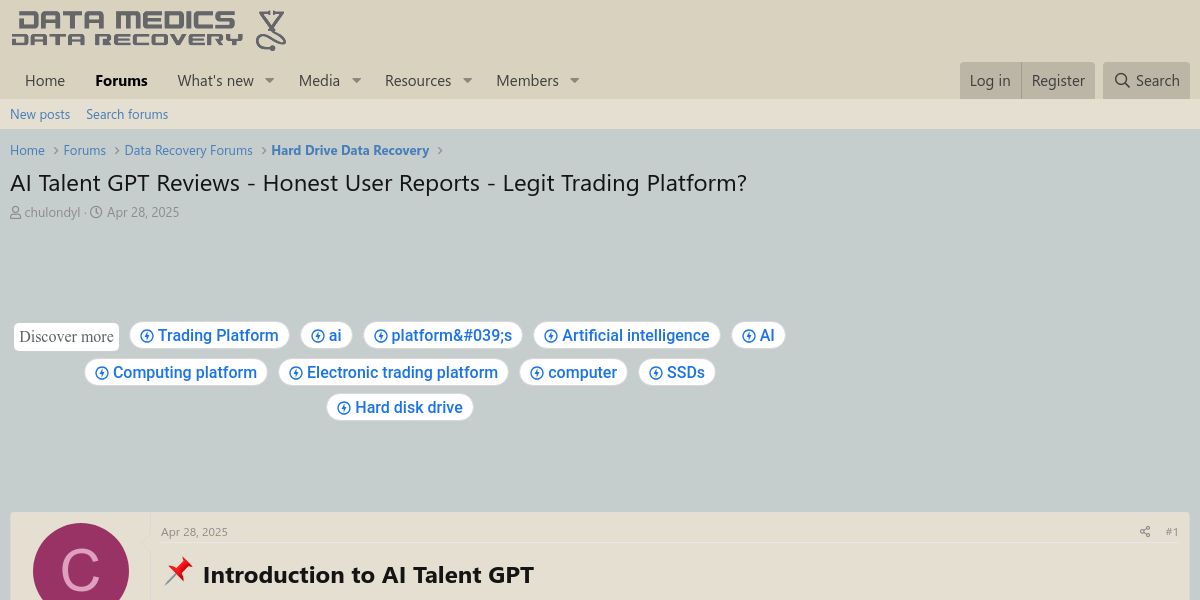
Task: Click the platform&#039;s topic chip
Action: click(443, 335)
